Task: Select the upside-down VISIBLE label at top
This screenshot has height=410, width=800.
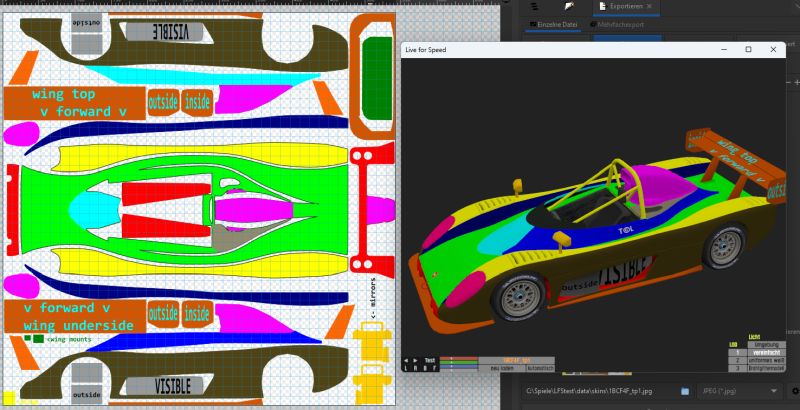Action: coord(170,32)
